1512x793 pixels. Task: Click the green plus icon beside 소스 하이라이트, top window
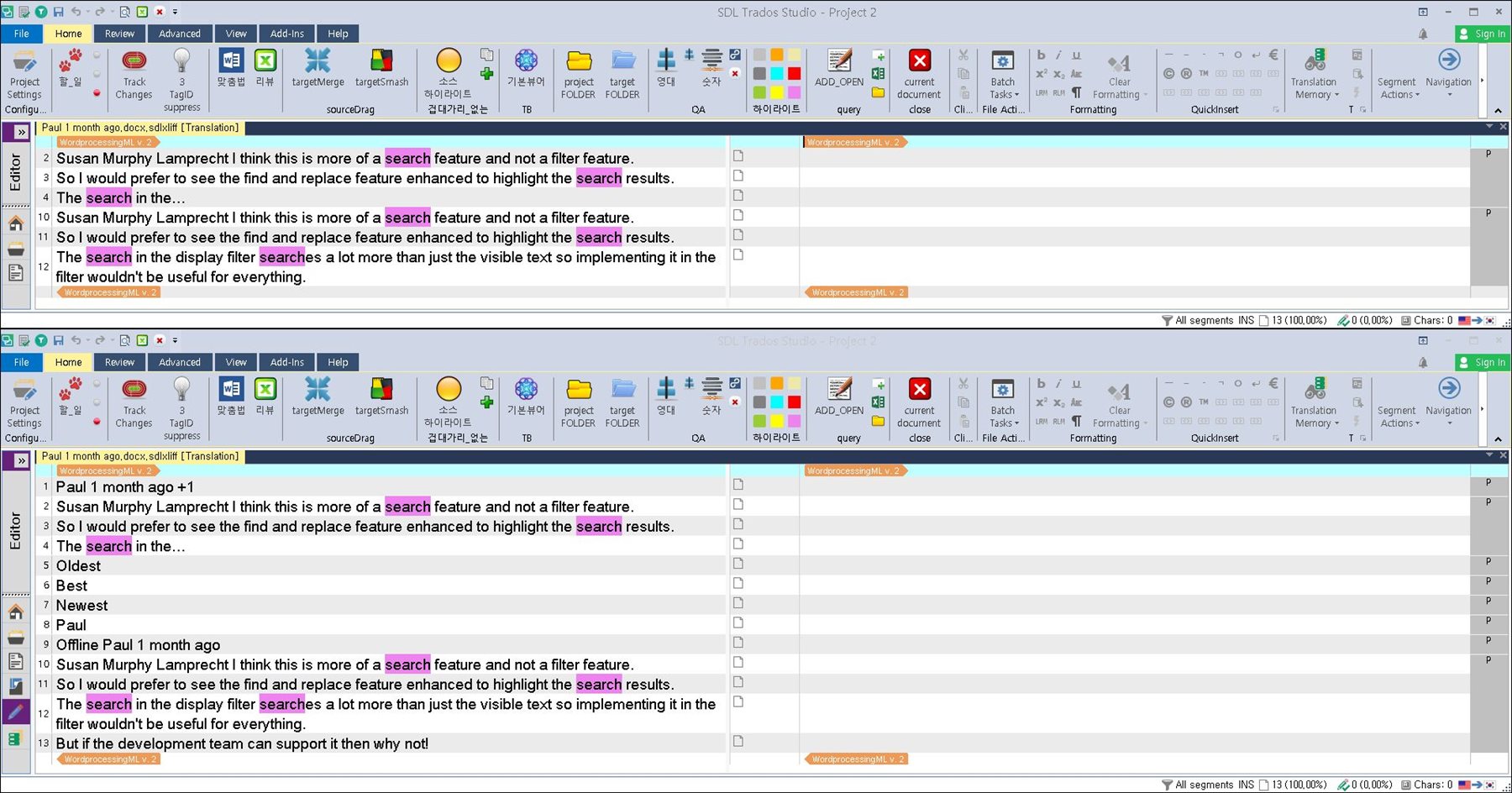point(486,74)
